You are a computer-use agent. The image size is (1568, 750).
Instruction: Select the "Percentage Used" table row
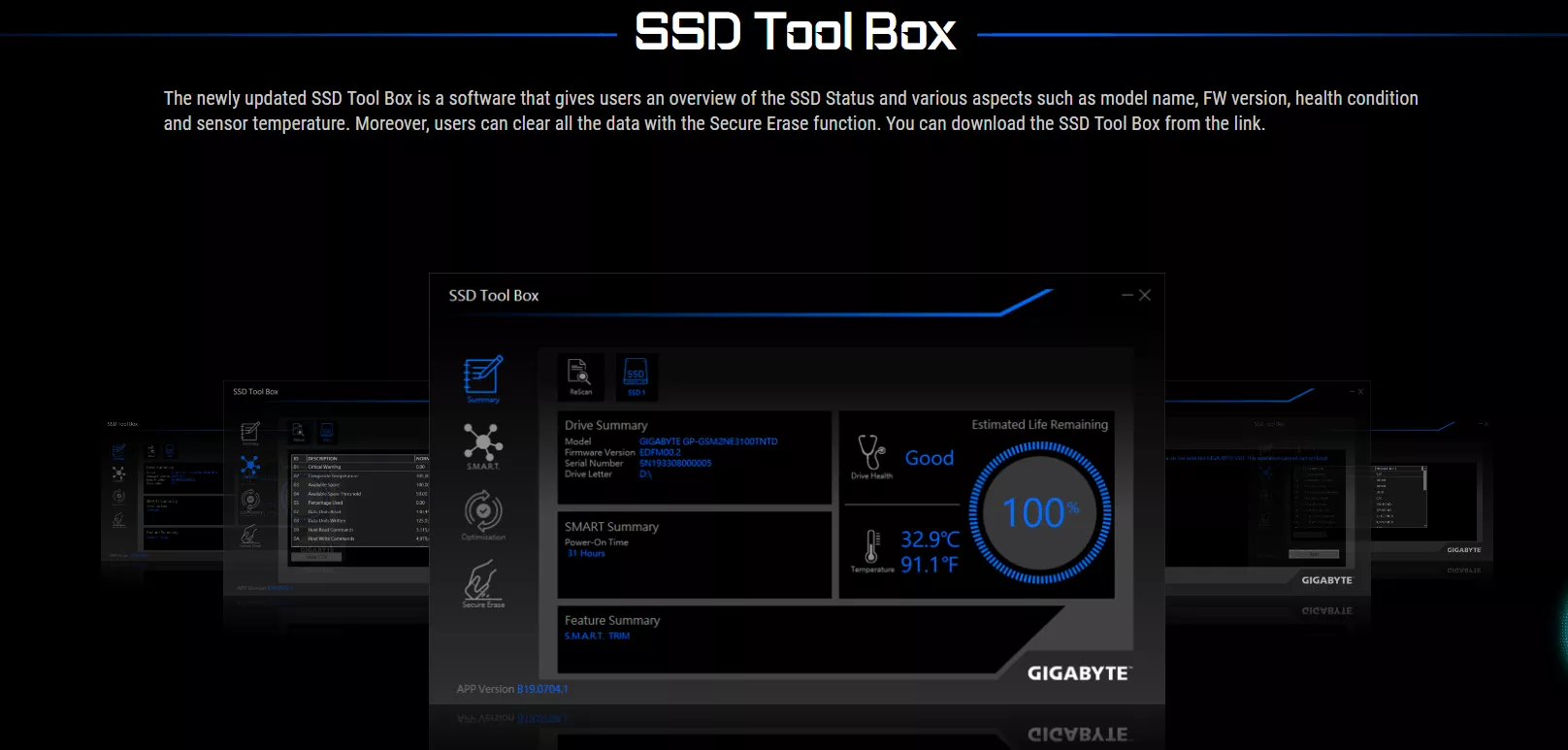click(x=360, y=503)
